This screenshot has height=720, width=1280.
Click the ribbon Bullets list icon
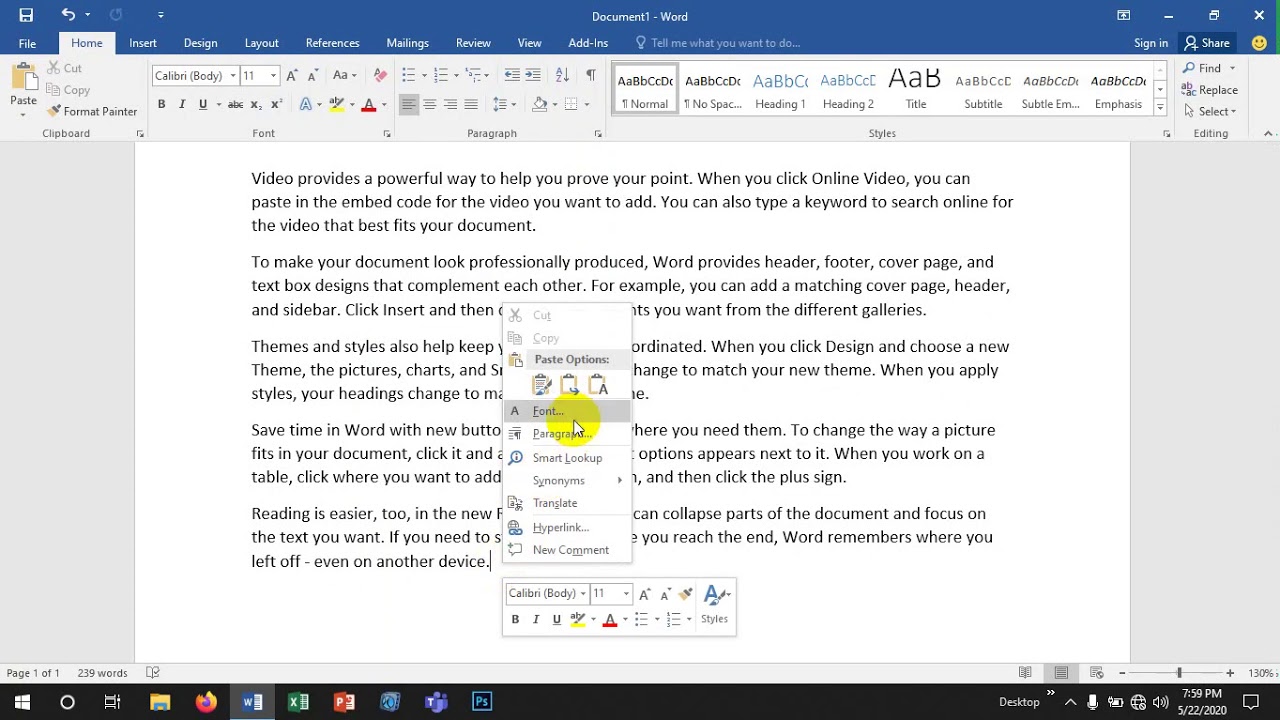point(408,75)
